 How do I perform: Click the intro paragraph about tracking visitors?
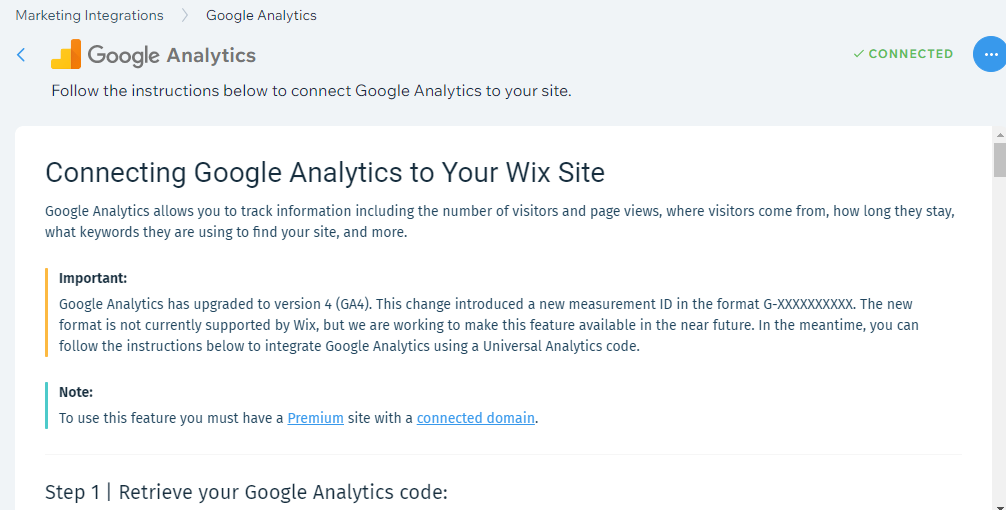click(500, 221)
